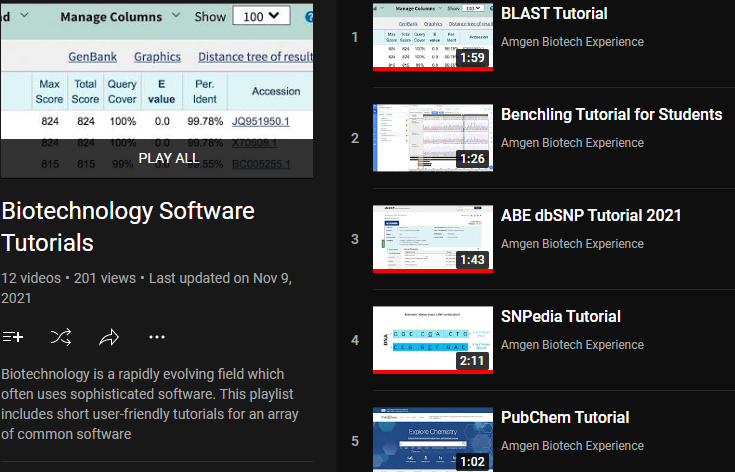Click the 1:43 duration badge

coord(472,260)
